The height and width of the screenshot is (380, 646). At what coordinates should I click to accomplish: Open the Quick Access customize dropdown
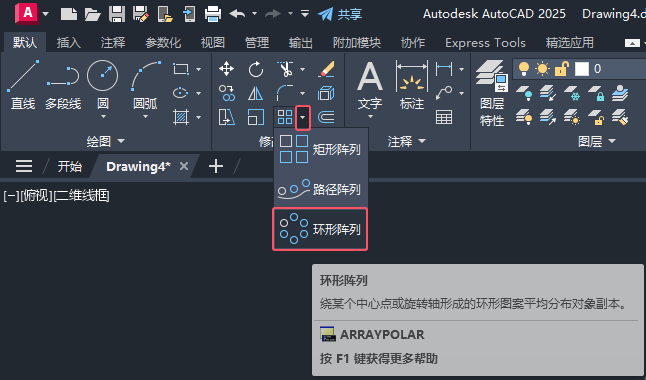(x=305, y=14)
